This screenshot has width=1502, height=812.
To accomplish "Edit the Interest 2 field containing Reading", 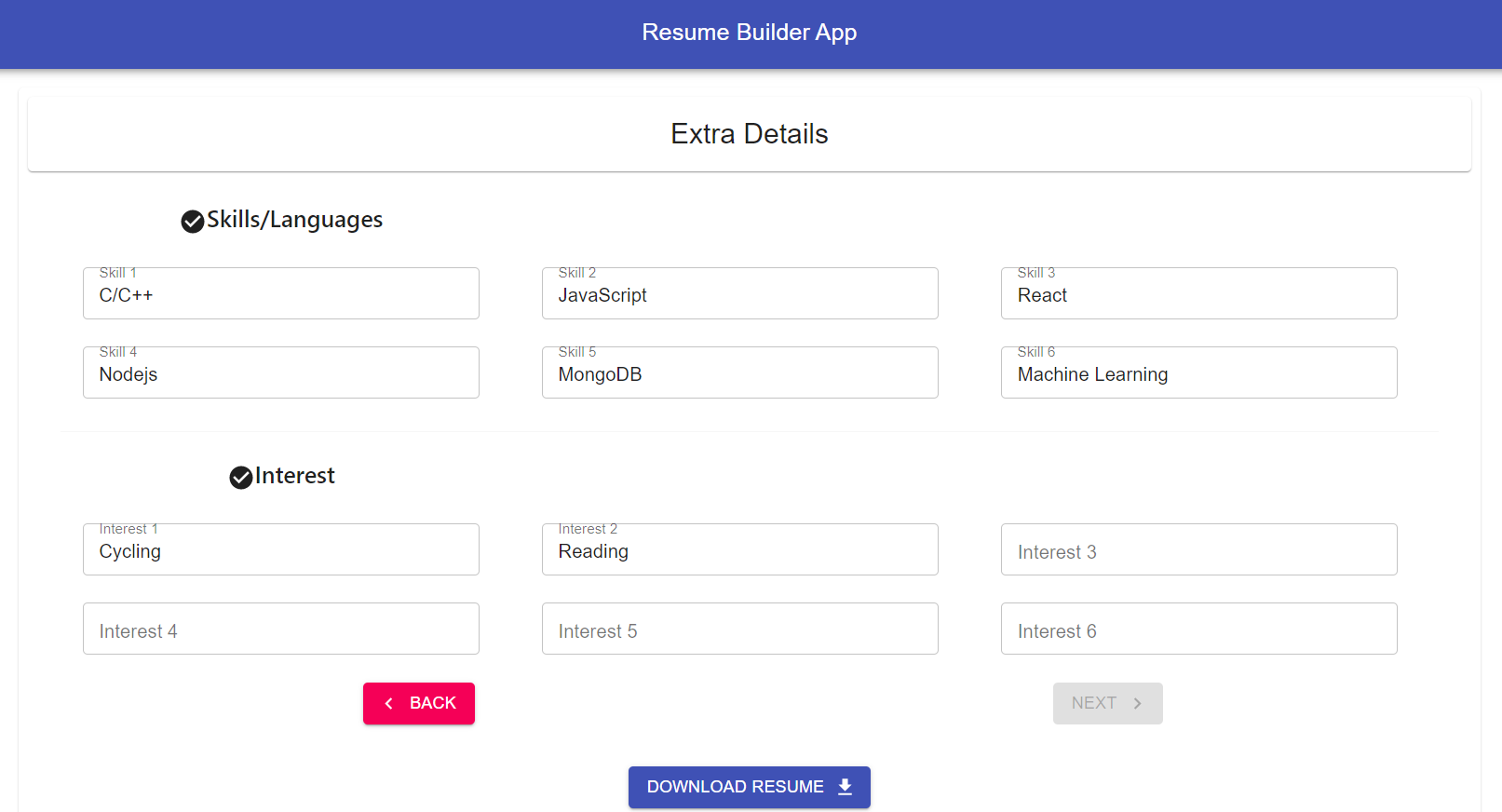I will tap(740, 549).
